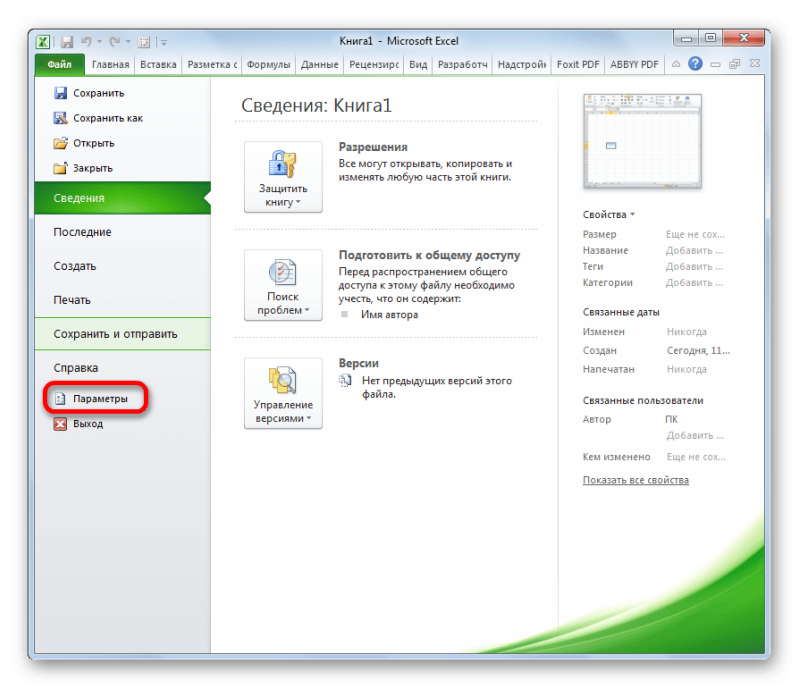Viewport: 800px width, 689px height.
Task: Click the Сведения: Книга1 heading
Action: (316, 105)
